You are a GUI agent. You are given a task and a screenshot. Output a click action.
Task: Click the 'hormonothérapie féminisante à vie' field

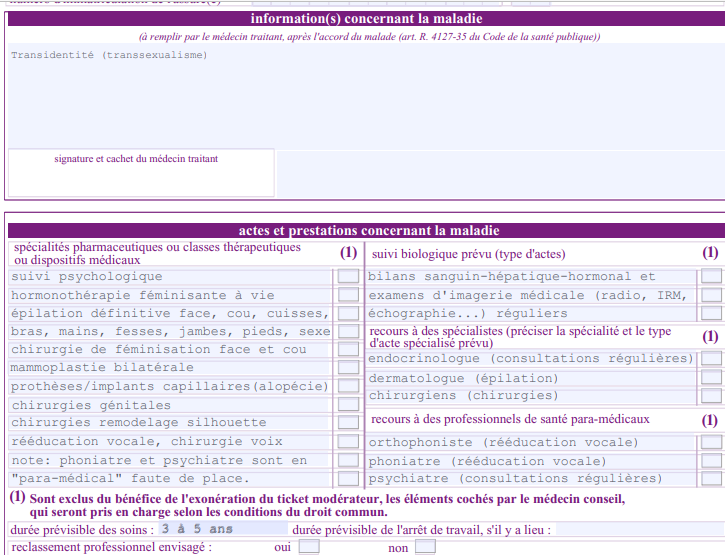click(170, 295)
